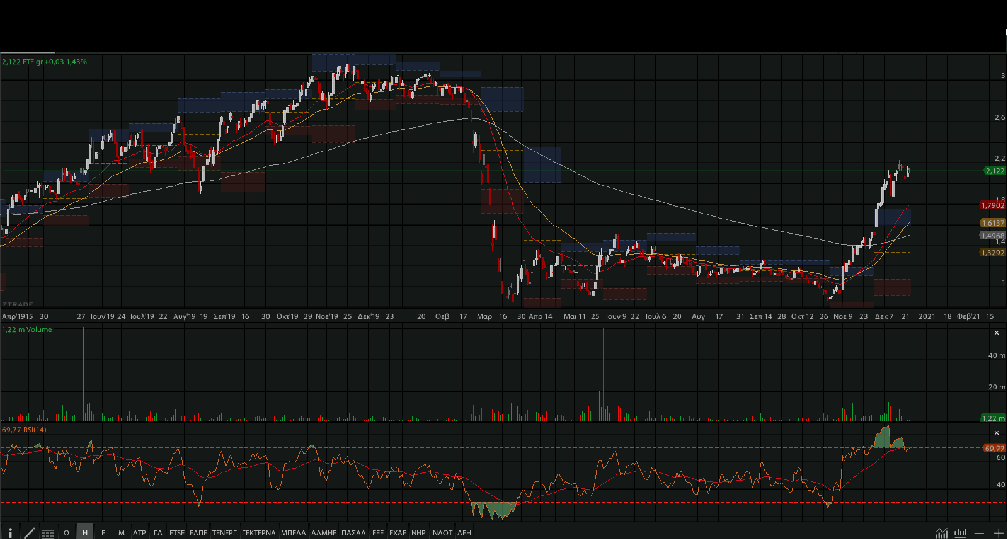This screenshot has width=1007, height=539.
Task: Open the data table grid icon
Action: coord(48,532)
